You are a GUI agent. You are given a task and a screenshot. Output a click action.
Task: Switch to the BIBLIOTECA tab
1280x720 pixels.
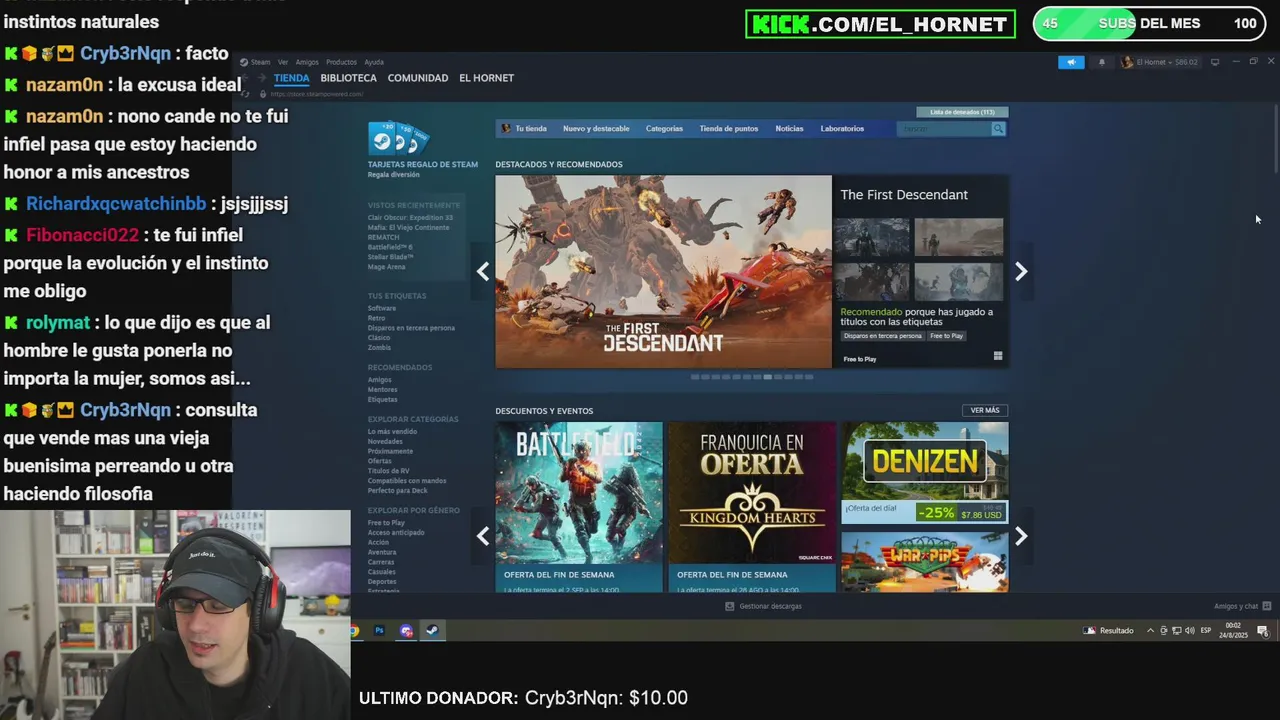pos(349,78)
